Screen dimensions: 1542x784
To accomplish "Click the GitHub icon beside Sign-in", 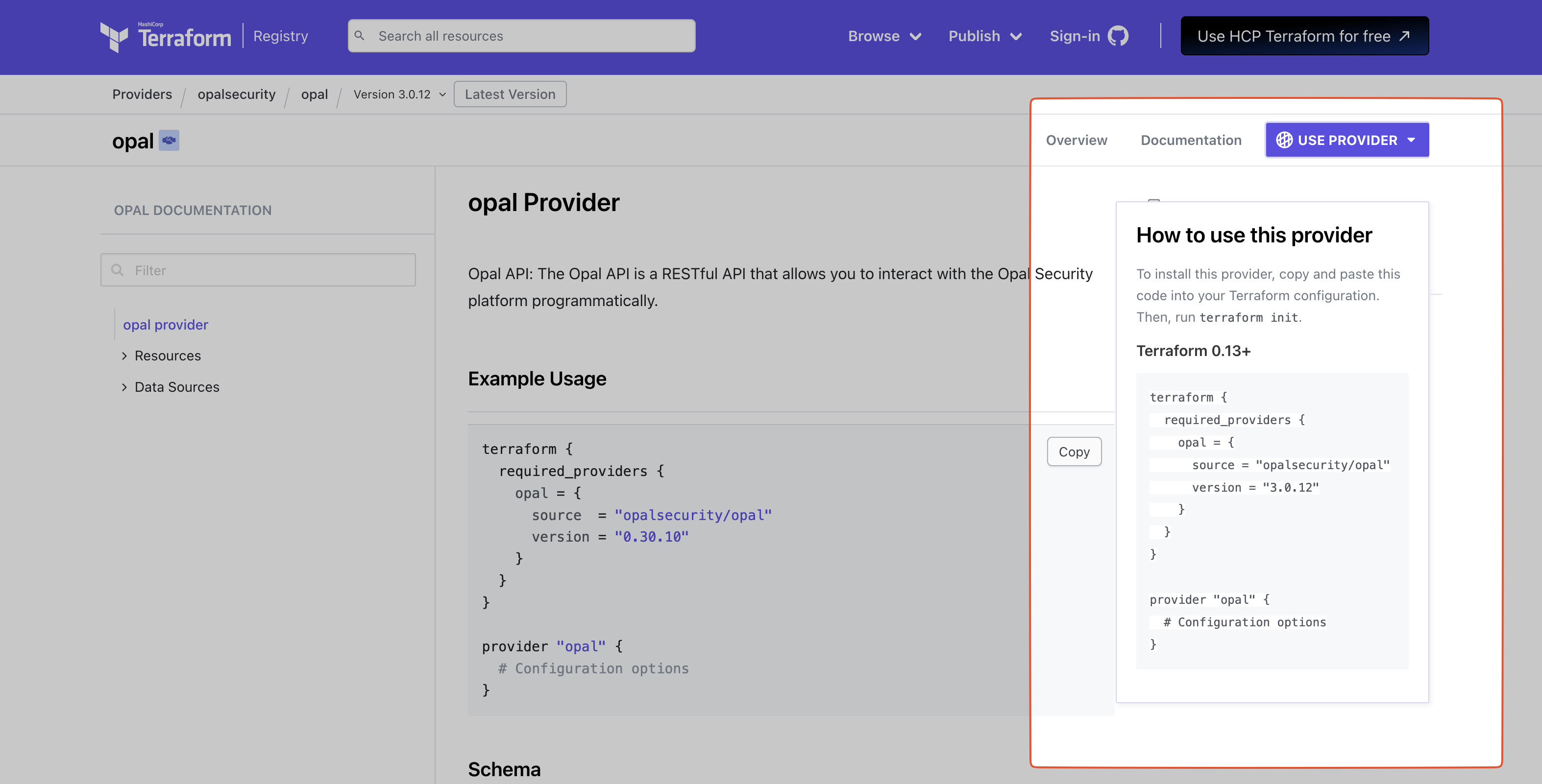I will pyautogui.click(x=1118, y=36).
